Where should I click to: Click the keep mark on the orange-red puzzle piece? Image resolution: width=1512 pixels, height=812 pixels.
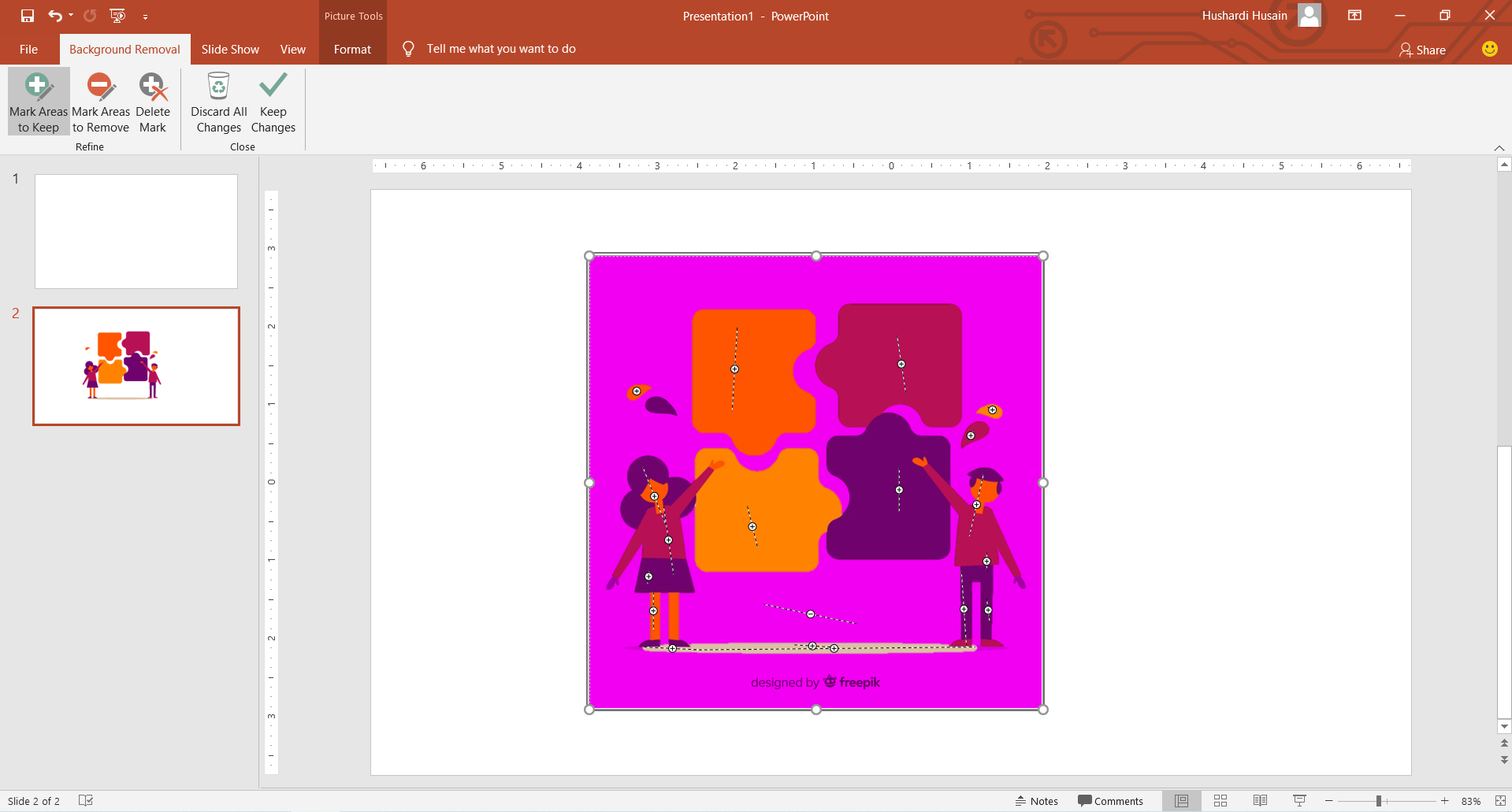coord(734,369)
